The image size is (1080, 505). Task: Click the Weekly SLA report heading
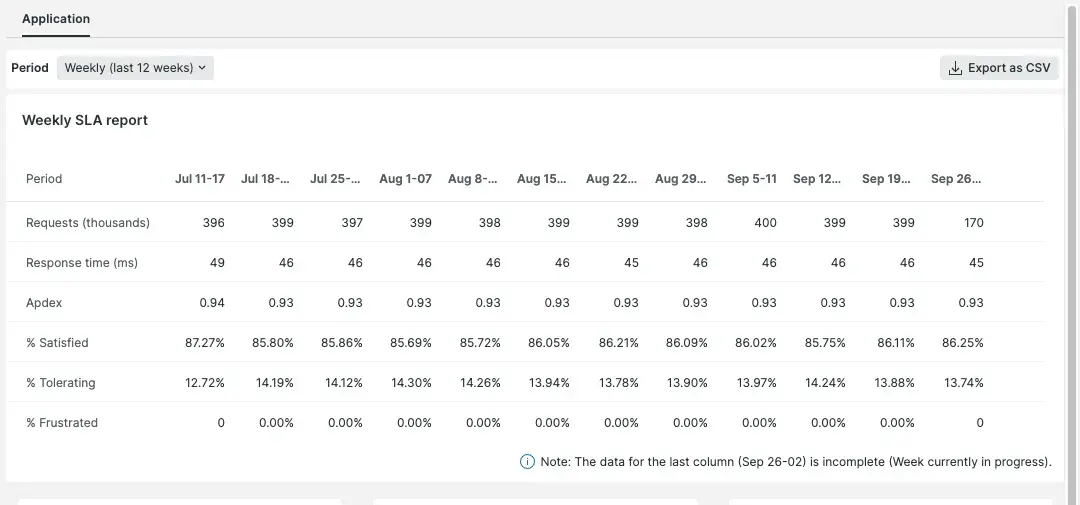tap(85, 120)
